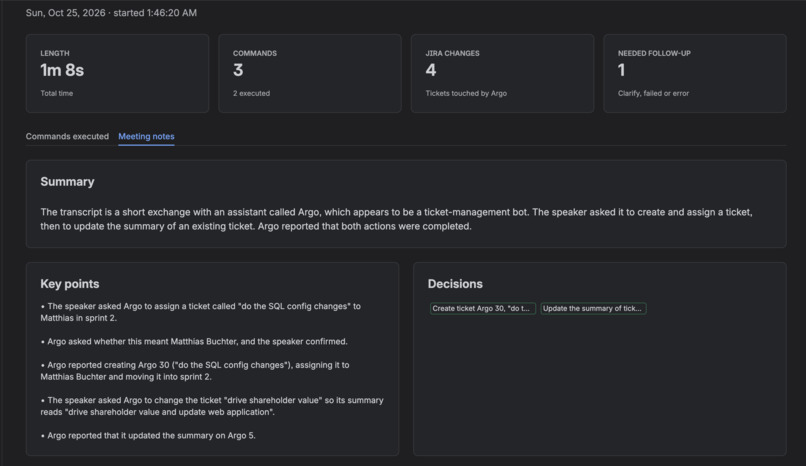This screenshot has height=466, width=806.
Task: Open the "Create ticket Argo 30" decision chip
Action: pyautogui.click(x=483, y=308)
